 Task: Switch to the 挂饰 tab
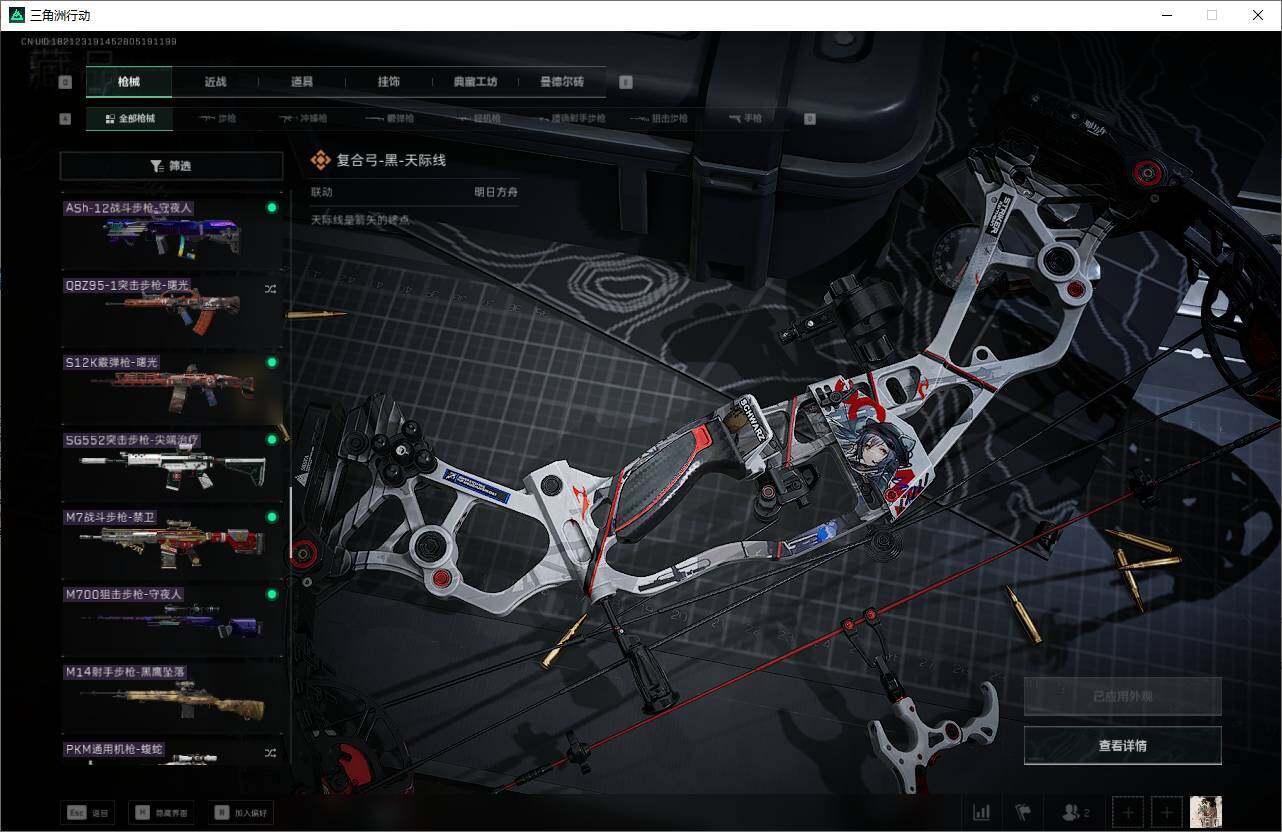pyautogui.click(x=389, y=82)
